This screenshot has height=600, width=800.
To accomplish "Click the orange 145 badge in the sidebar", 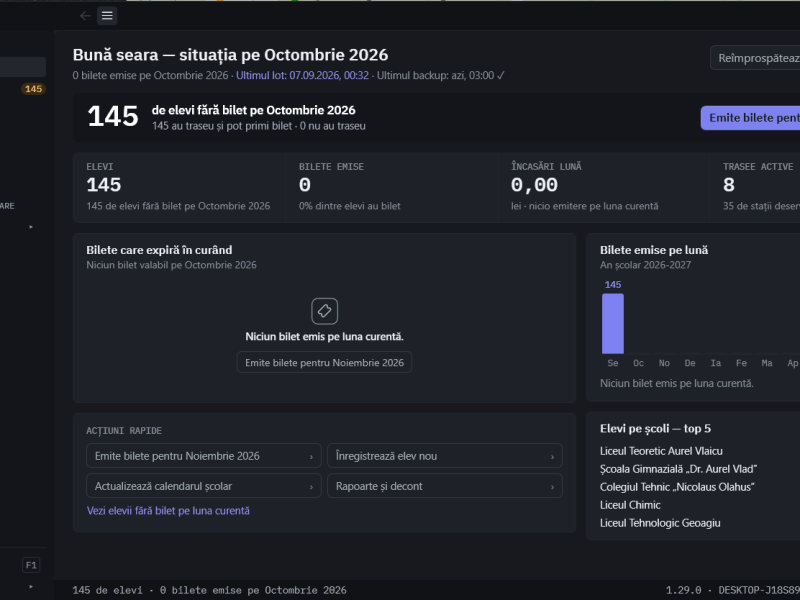I will pyautogui.click(x=33, y=89).
